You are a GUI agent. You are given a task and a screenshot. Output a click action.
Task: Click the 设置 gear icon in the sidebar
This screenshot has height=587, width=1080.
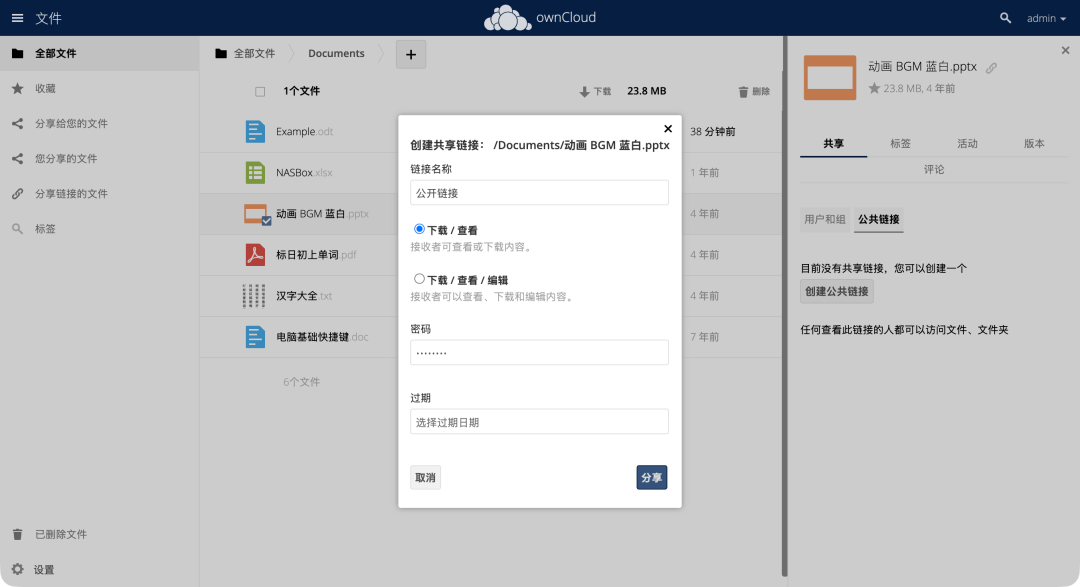[x=17, y=569]
